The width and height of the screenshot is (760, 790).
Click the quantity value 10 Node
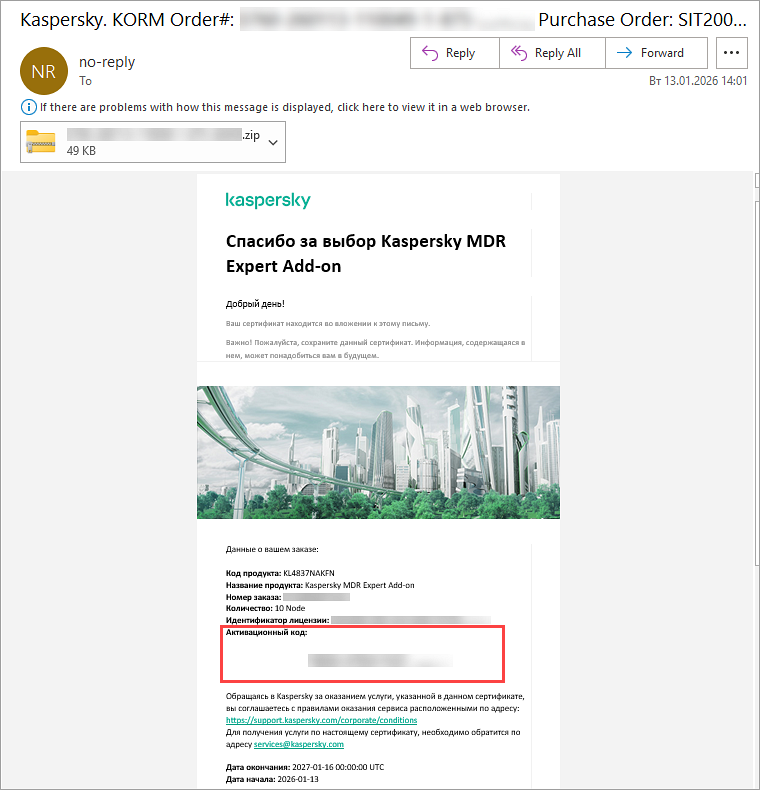tap(290, 608)
